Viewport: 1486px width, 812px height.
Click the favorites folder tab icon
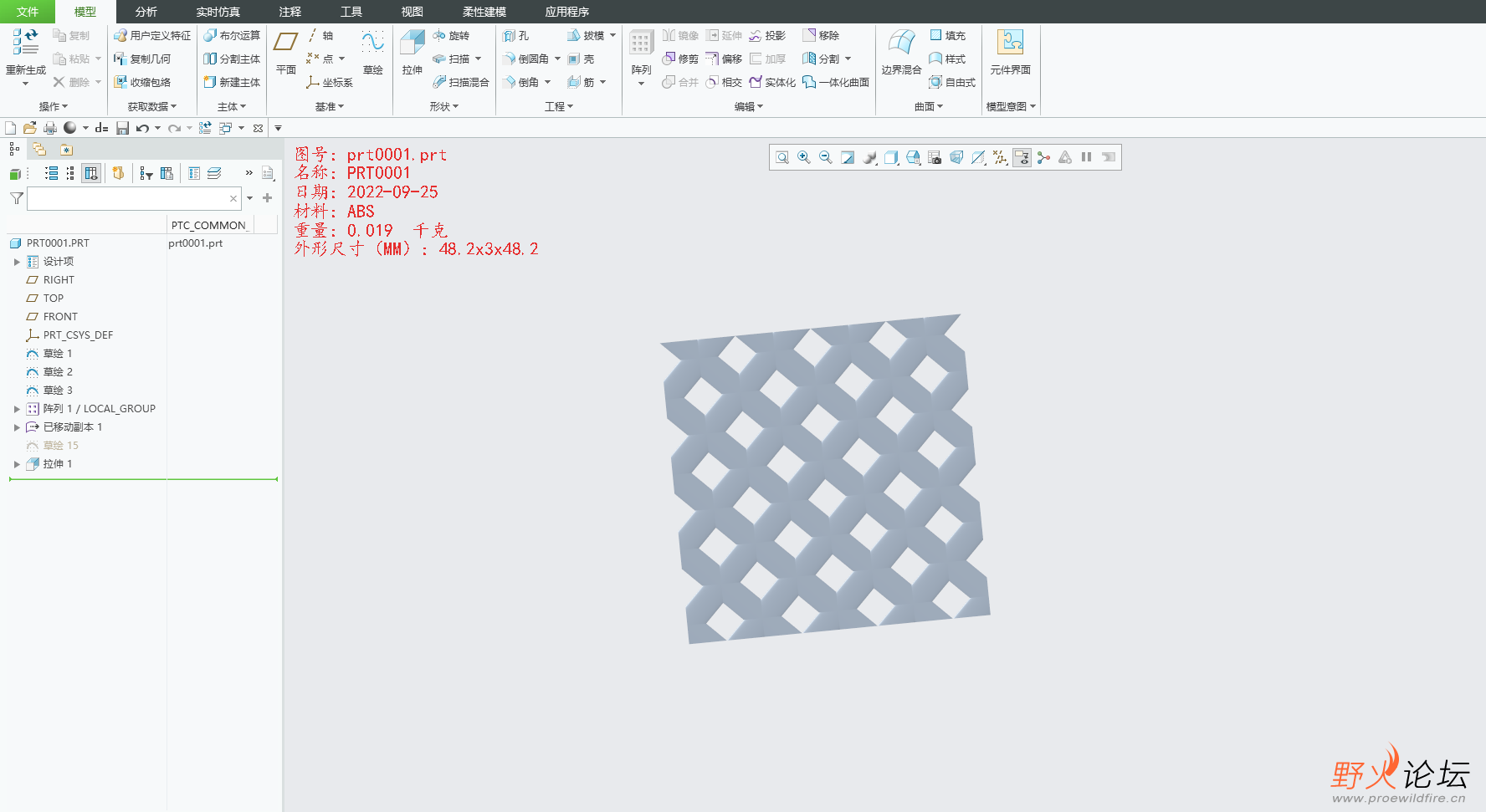point(66,149)
